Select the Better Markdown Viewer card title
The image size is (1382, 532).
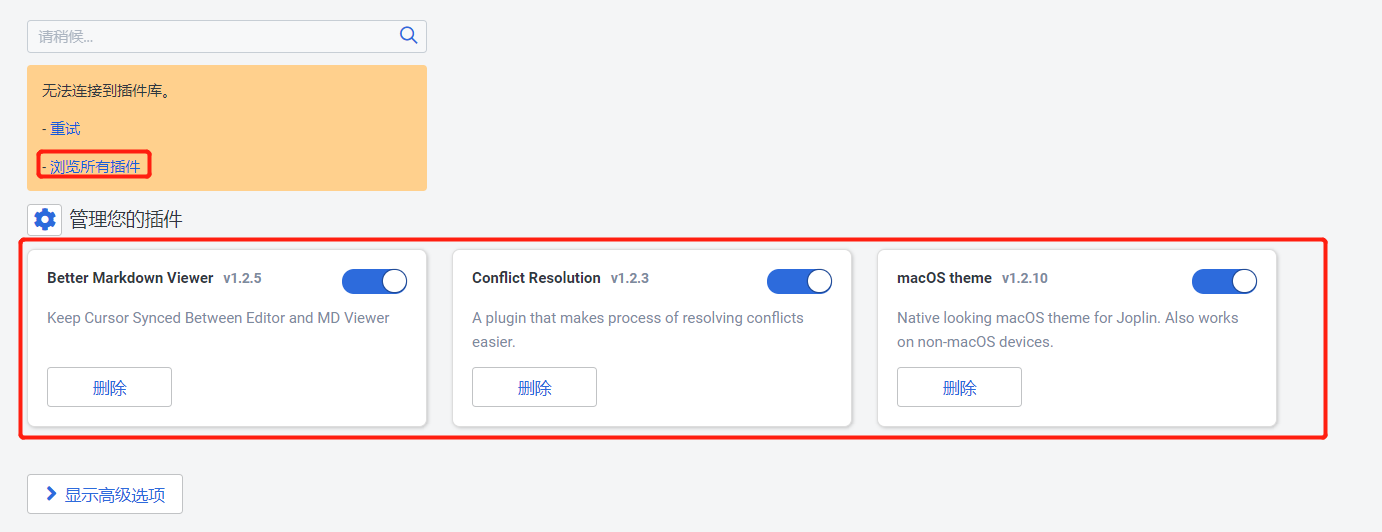130,278
